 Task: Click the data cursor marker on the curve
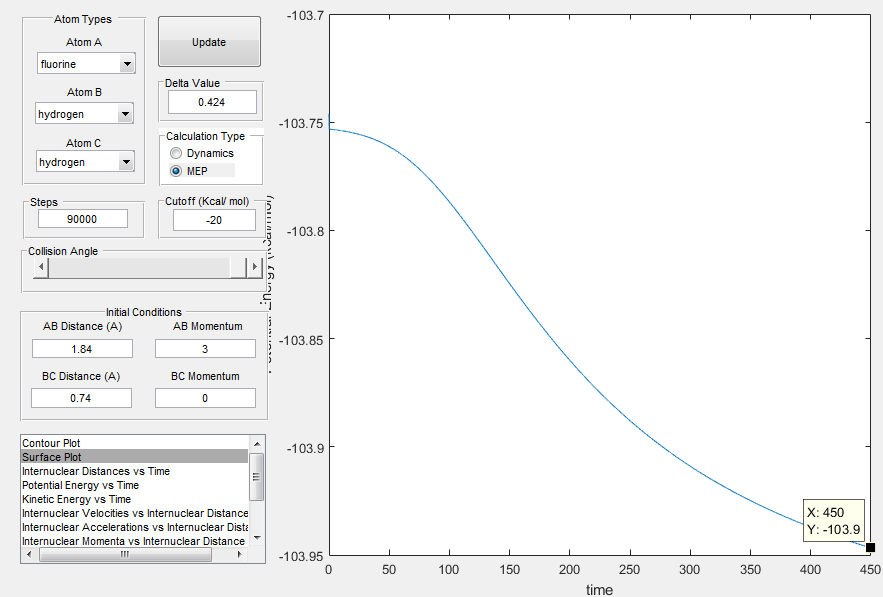pos(871,547)
